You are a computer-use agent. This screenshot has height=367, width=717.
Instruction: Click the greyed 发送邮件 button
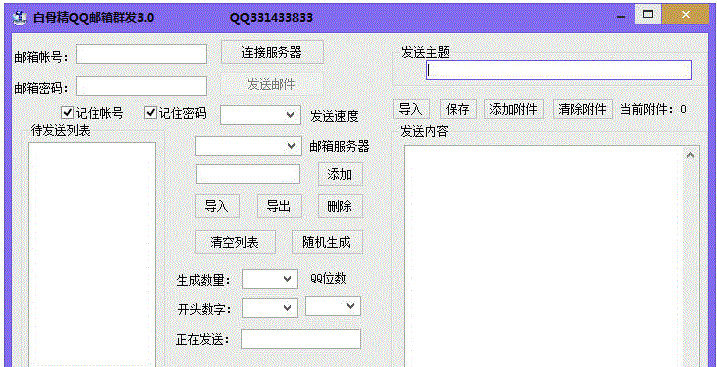(272, 84)
